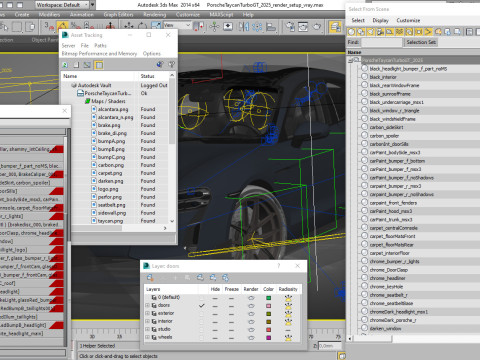Open the View reference coordinate system dropdown
Image resolution: width=480 pixels, height=360 pixels.
click(x=177, y=25)
